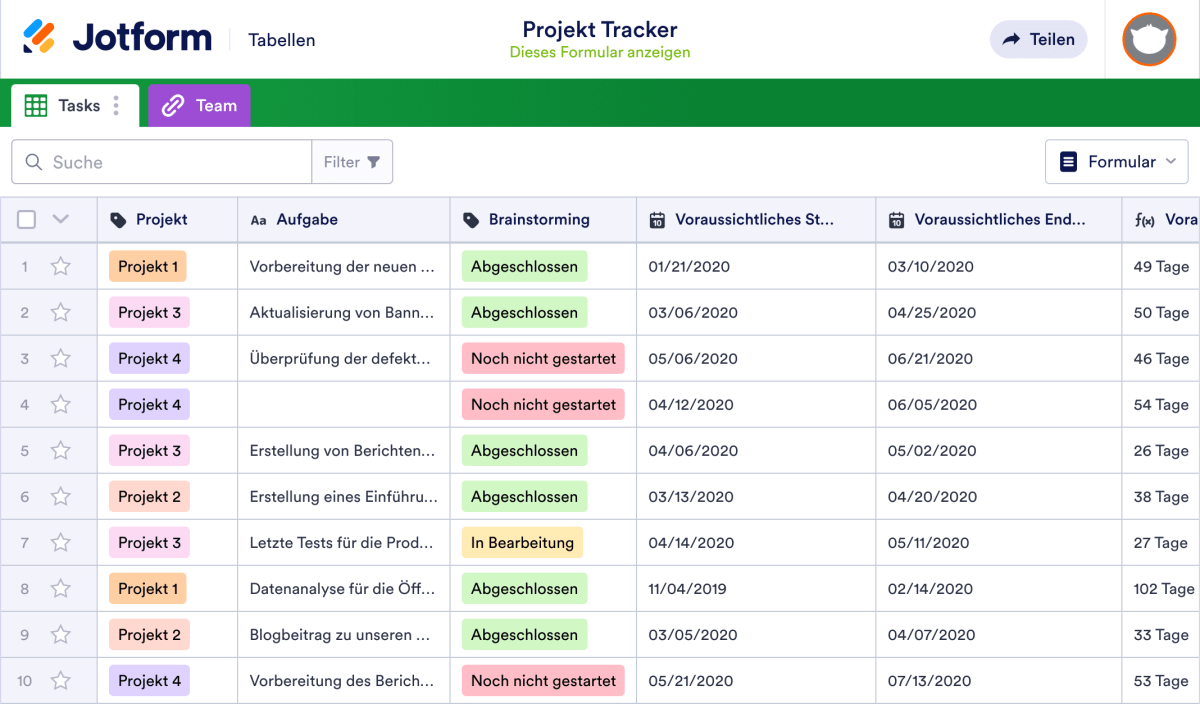Star row 1 as favorite
This screenshot has height=704, width=1200.
click(60, 266)
